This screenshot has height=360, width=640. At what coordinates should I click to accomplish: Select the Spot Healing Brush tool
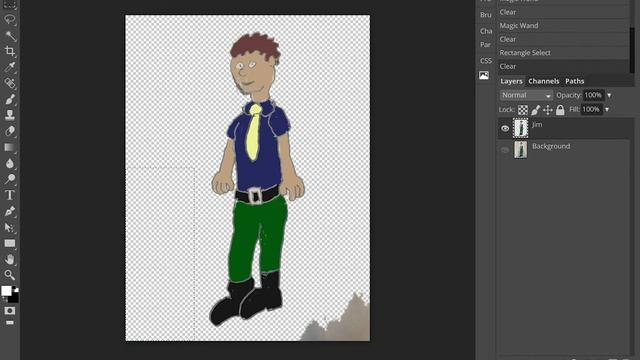tap(10, 83)
